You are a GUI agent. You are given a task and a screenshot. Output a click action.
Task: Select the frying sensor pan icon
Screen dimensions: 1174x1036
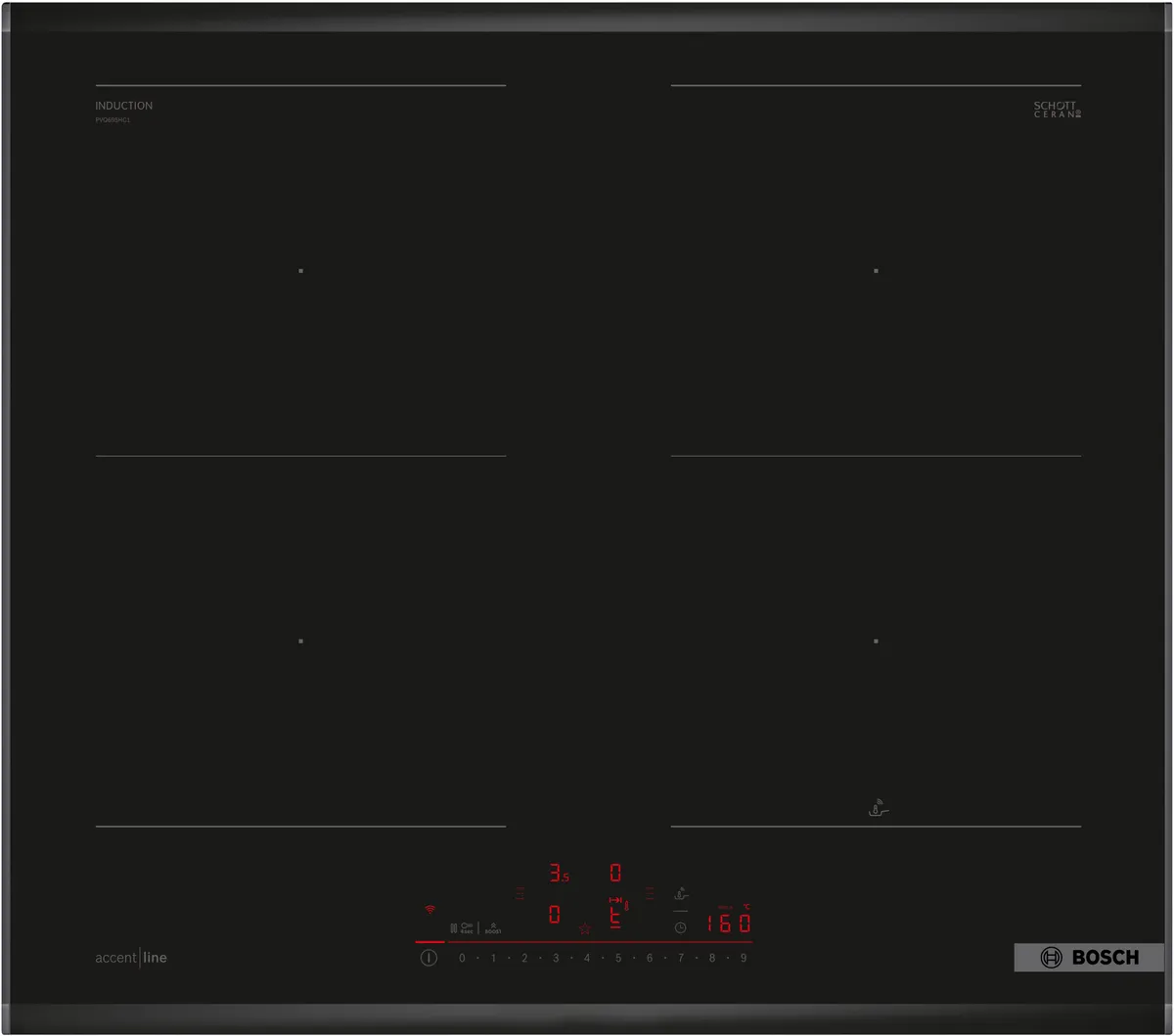[x=681, y=895]
